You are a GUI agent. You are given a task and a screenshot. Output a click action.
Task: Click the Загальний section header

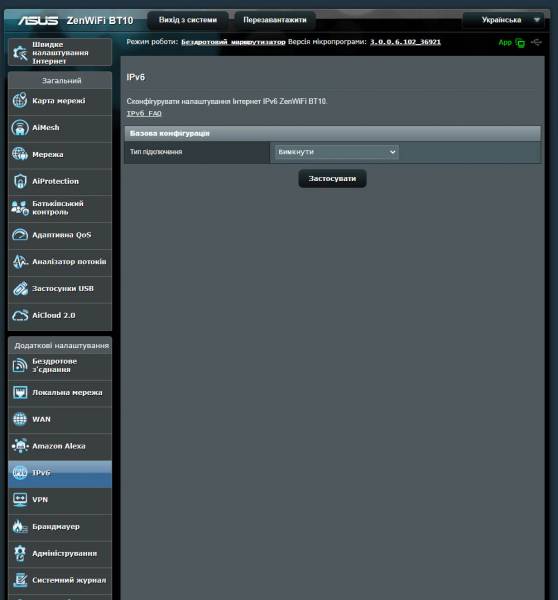(61, 81)
